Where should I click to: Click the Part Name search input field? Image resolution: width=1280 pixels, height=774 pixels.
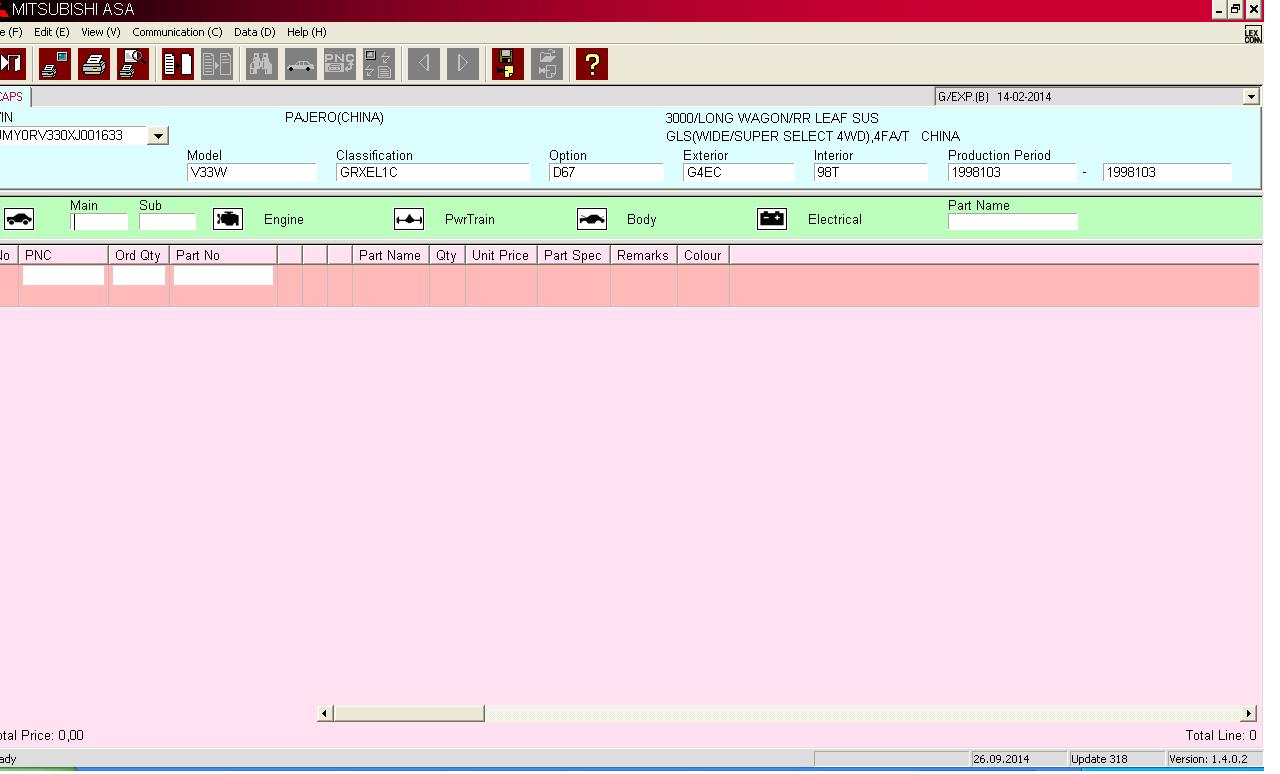[1012, 222]
